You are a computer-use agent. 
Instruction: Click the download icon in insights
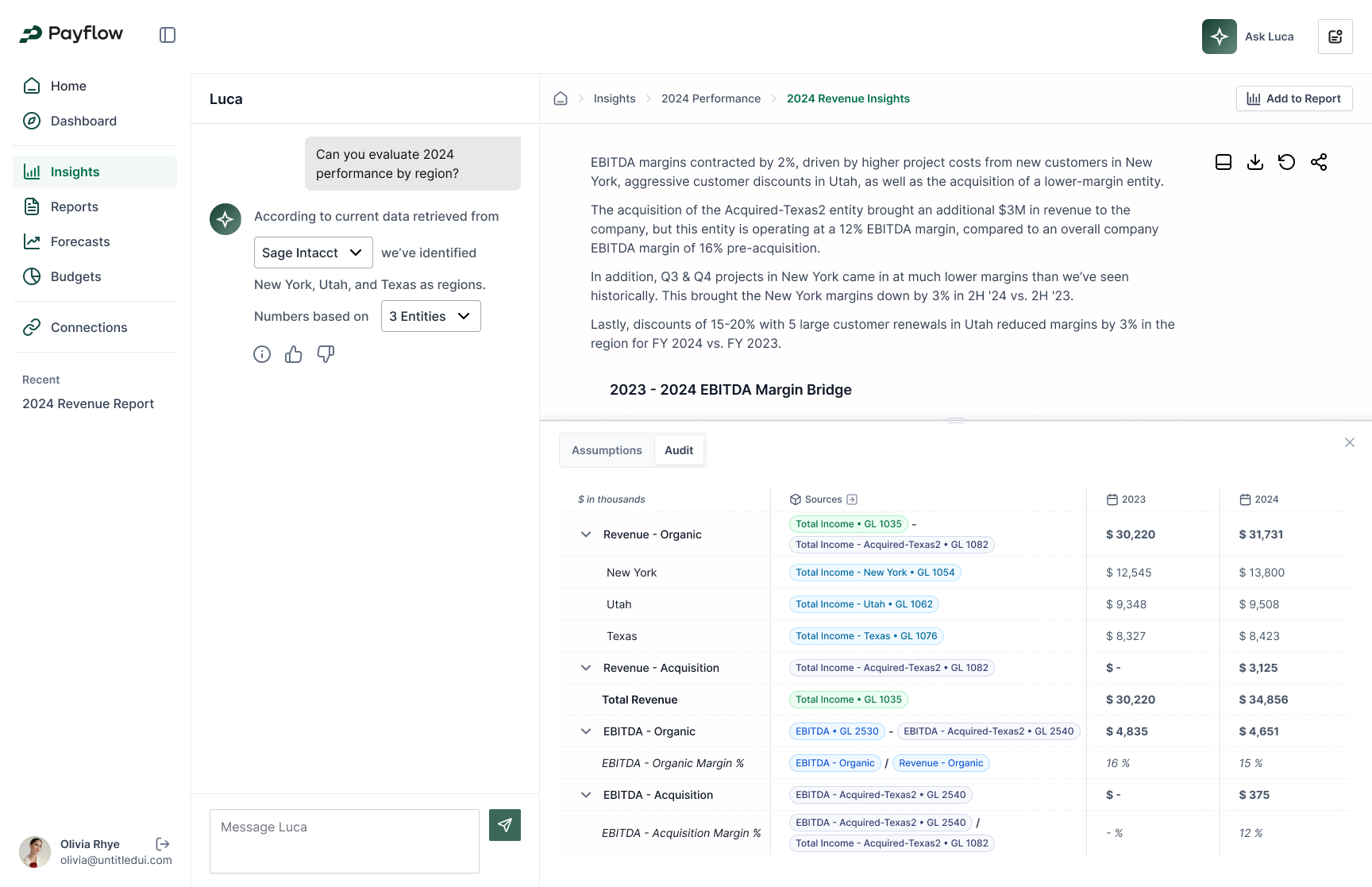pyautogui.click(x=1255, y=162)
